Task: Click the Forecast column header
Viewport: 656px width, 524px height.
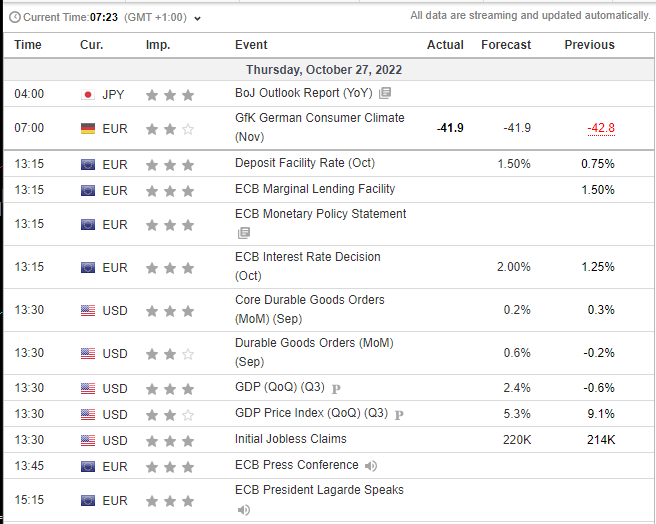Action: point(506,45)
